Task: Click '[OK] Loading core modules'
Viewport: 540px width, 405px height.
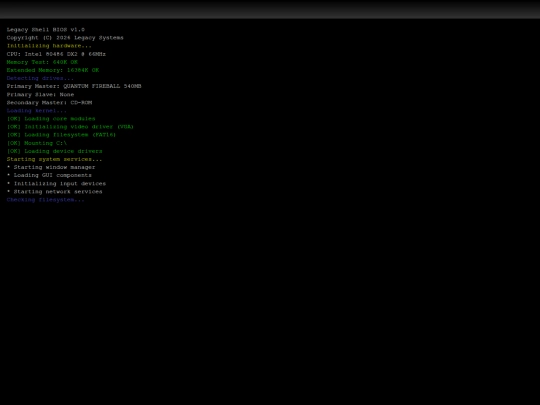Action: (x=51, y=118)
